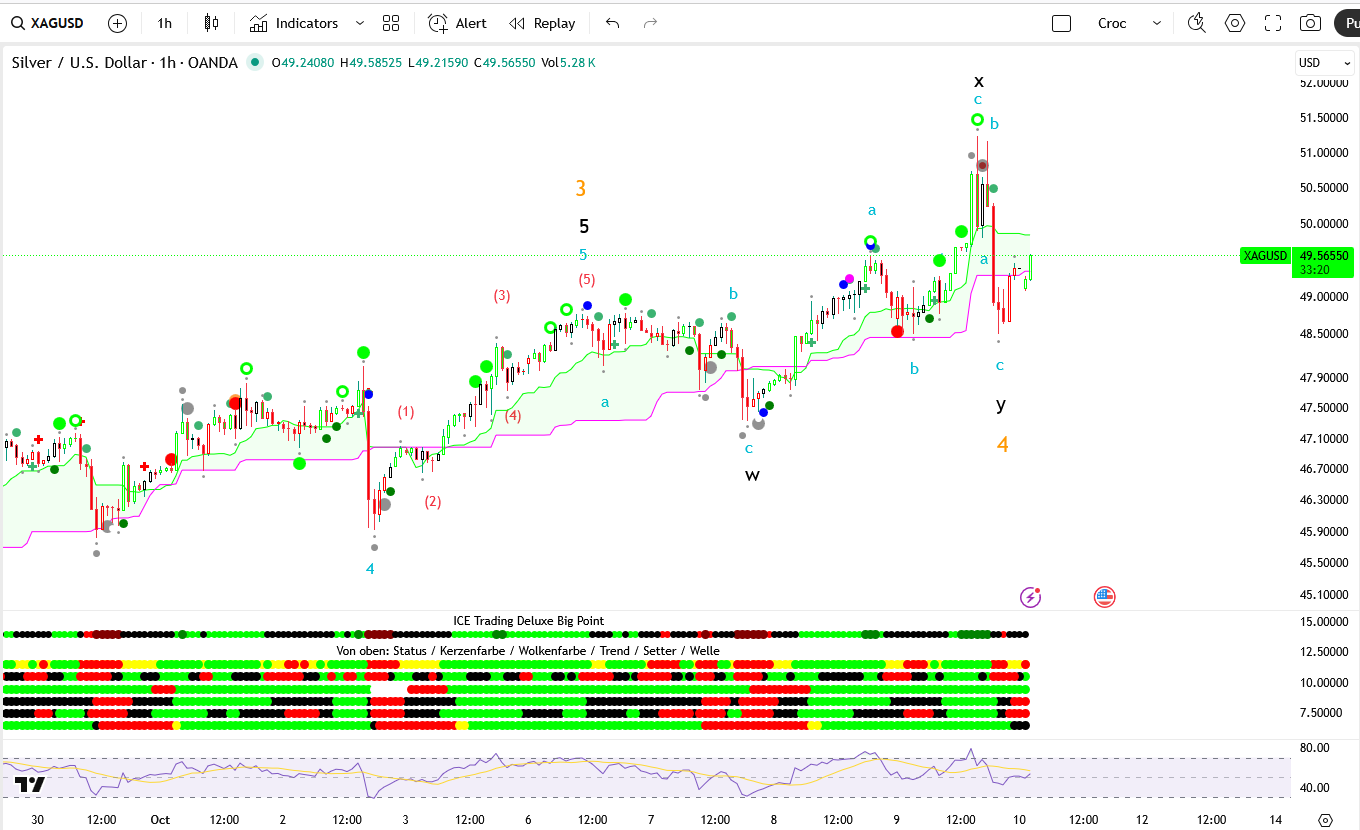Open the quick search icon
Image resolution: width=1360 pixels, height=830 pixels.
1196,23
